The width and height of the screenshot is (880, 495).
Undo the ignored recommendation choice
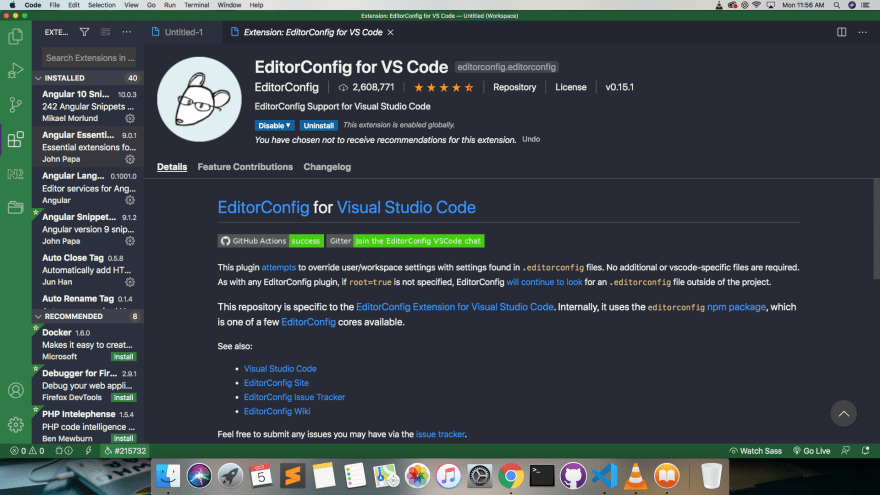coord(531,139)
